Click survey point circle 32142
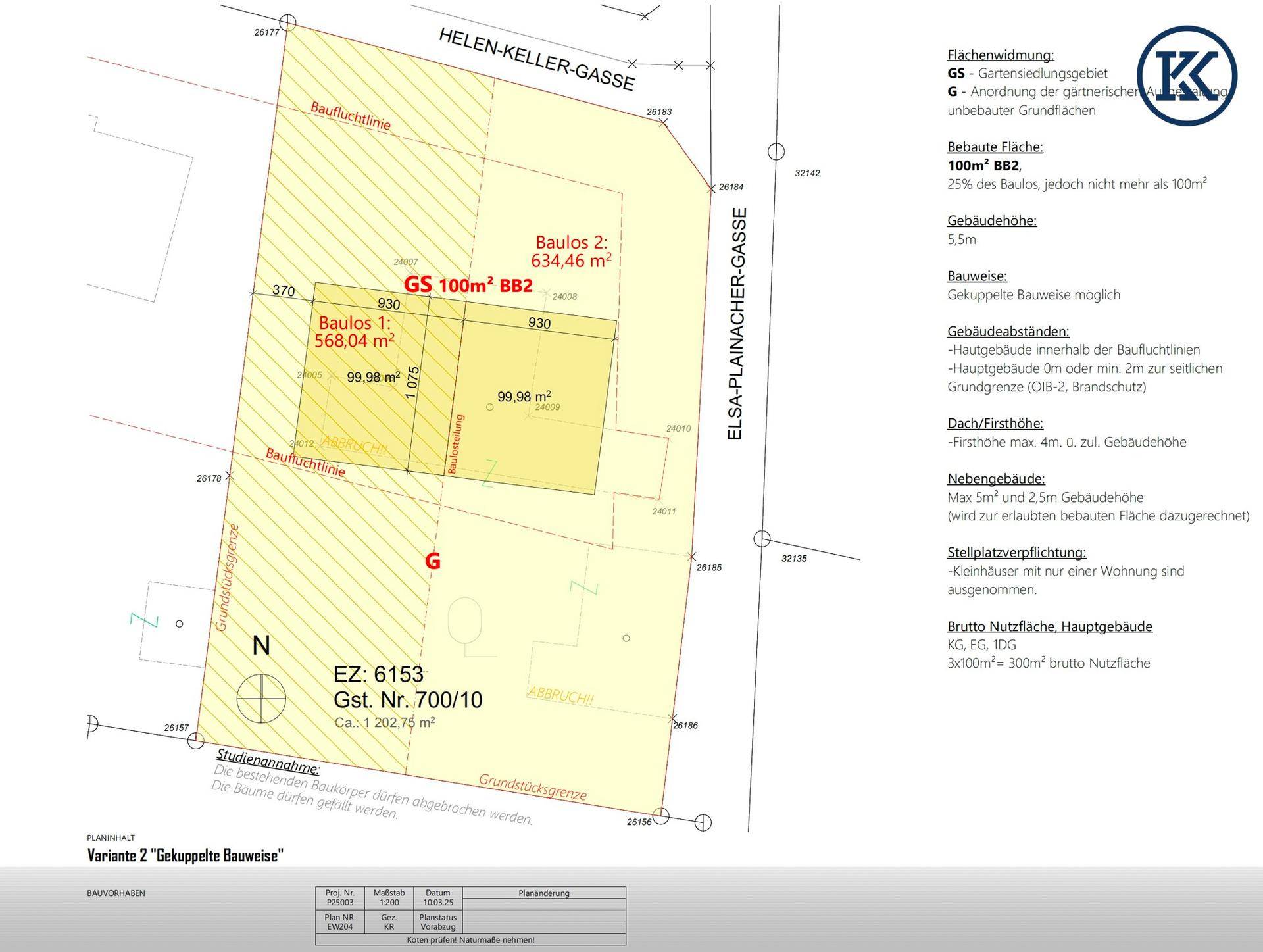 (776, 151)
